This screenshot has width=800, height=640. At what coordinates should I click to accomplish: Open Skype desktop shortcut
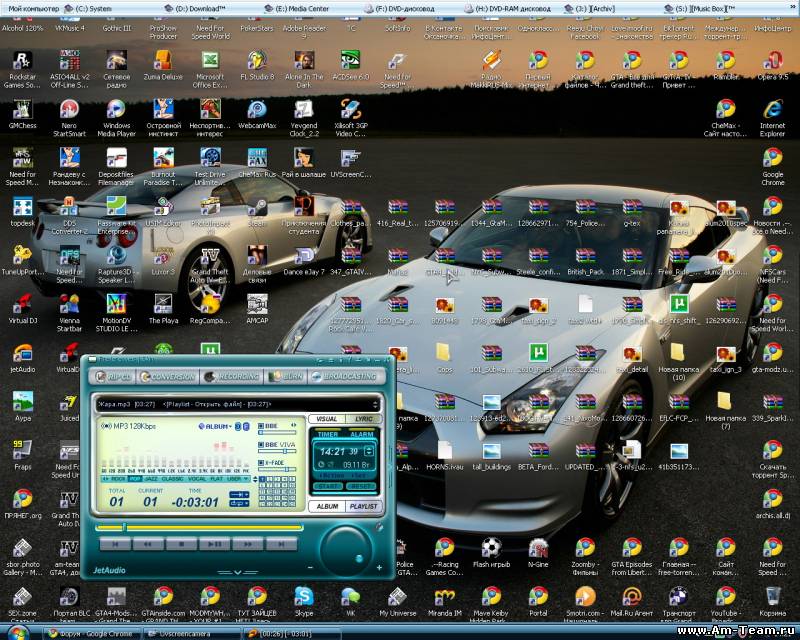[304, 601]
